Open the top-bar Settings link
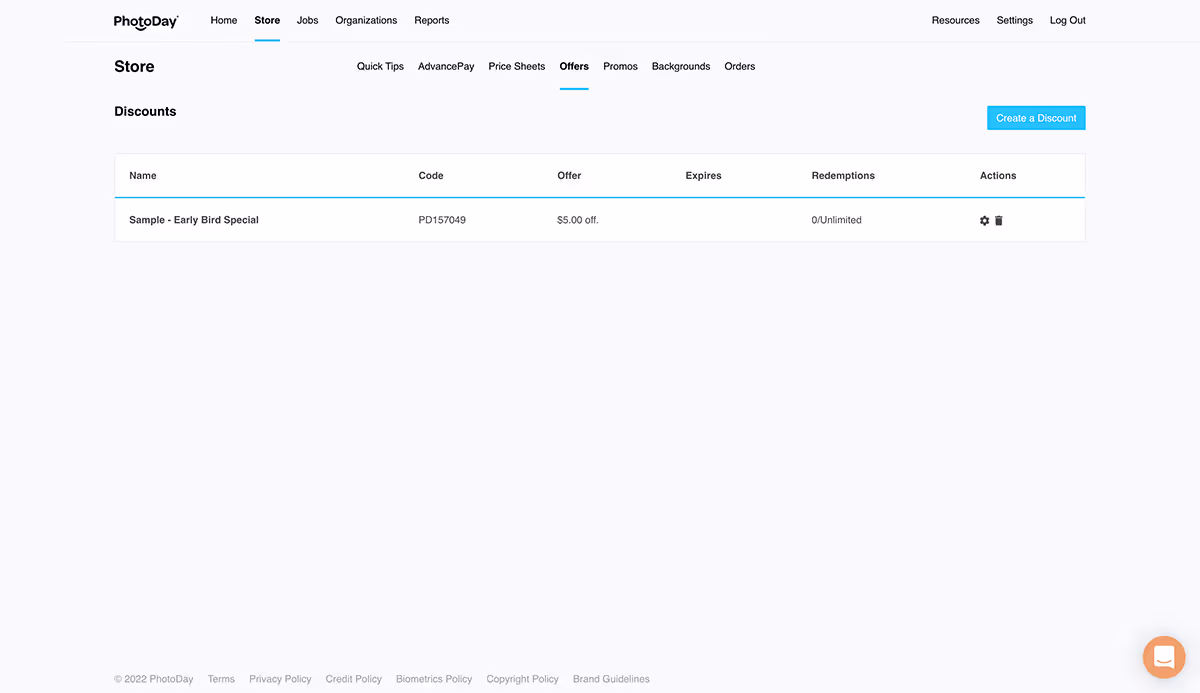This screenshot has width=1200, height=693. 1015,20
